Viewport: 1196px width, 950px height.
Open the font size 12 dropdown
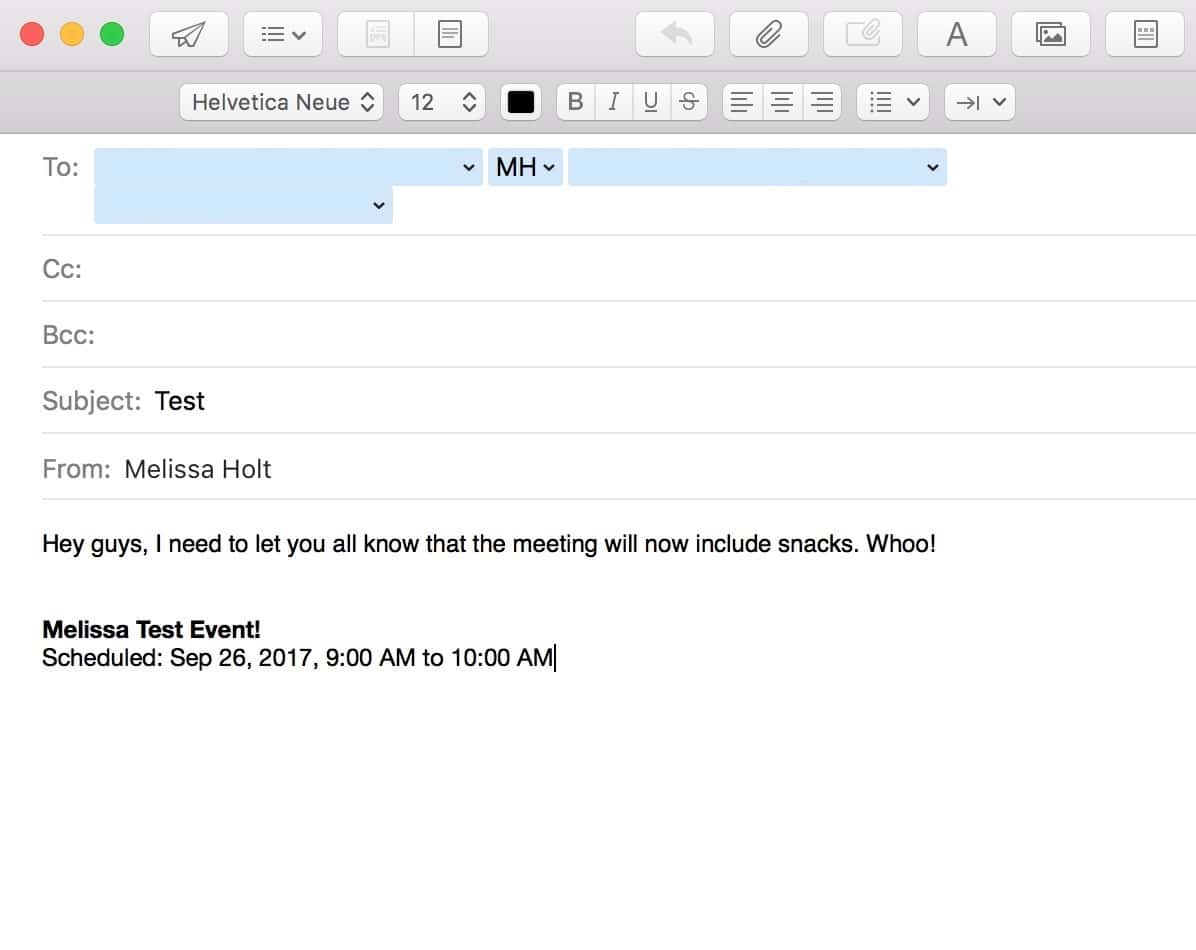coord(442,102)
